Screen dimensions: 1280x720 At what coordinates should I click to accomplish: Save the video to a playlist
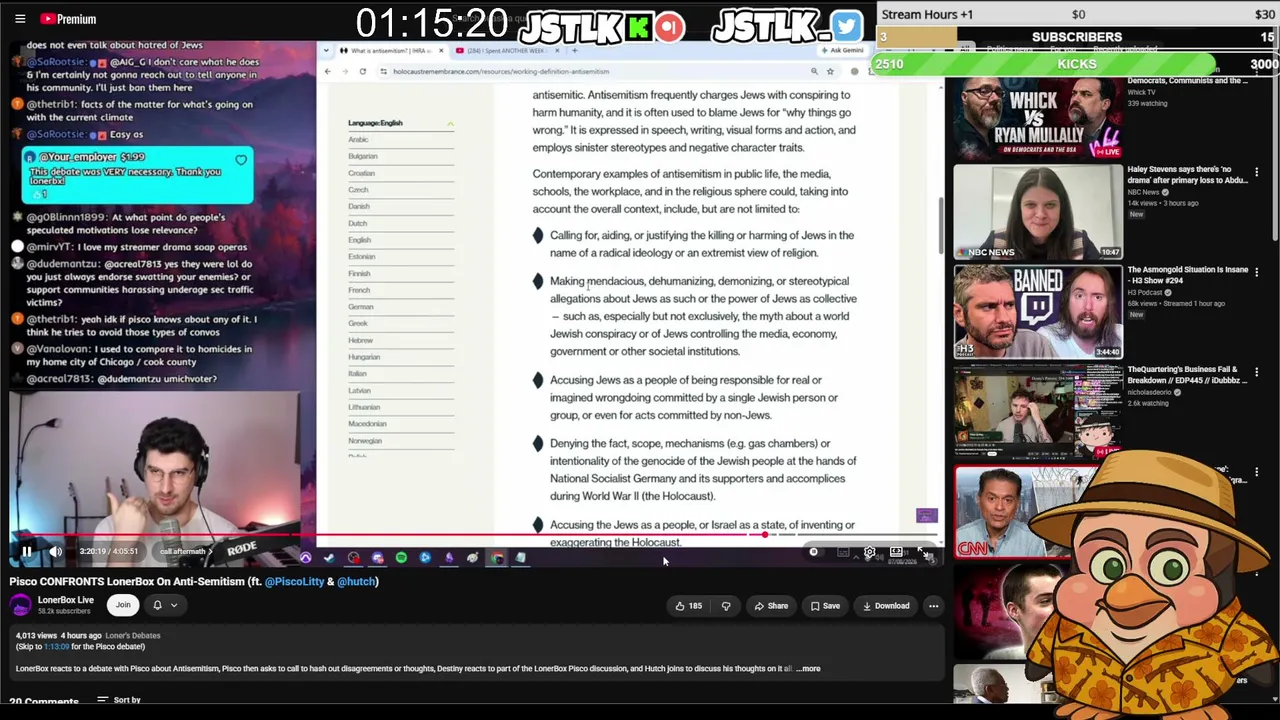tap(825, 606)
